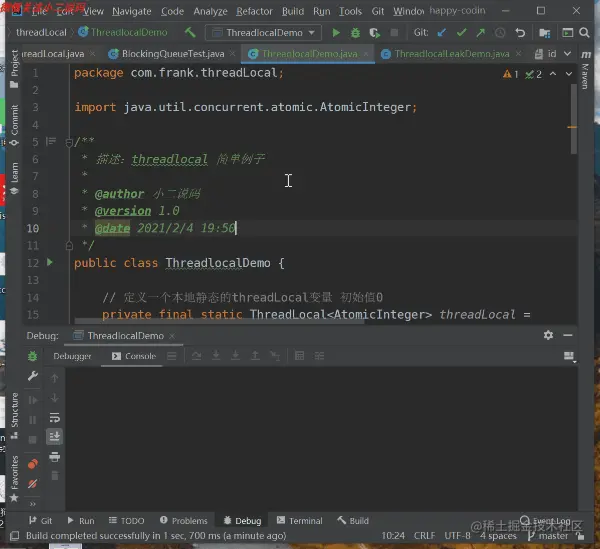Click the Step Into debugger icon
Screen dimensions: 600x549
(x=216, y=356)
